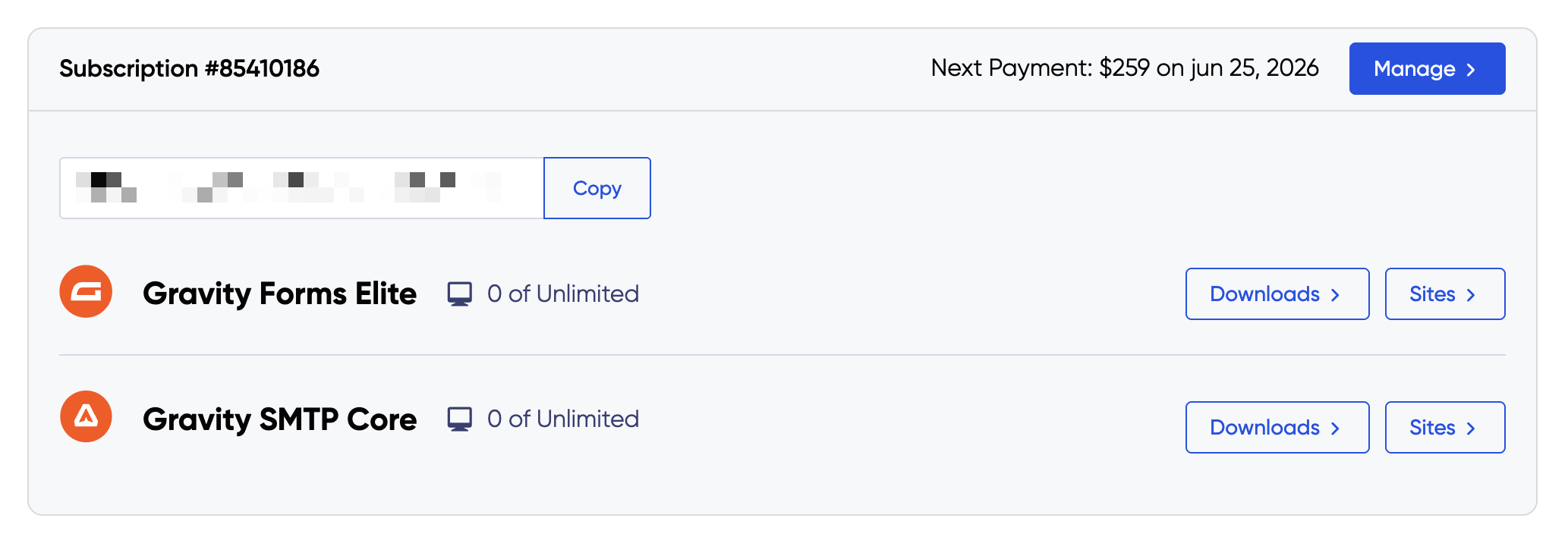Click chevron on Gravity Forms Elite Downloads
Viewport: 1568px width, 540px height.
[1335, 295]
